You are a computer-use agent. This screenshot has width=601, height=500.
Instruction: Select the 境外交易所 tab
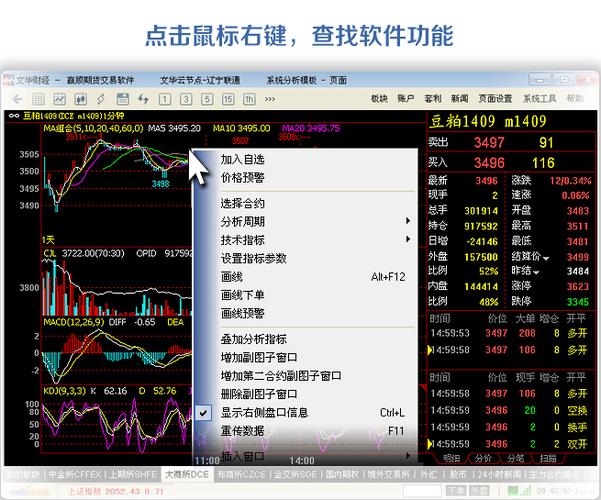tap(389, 475)
